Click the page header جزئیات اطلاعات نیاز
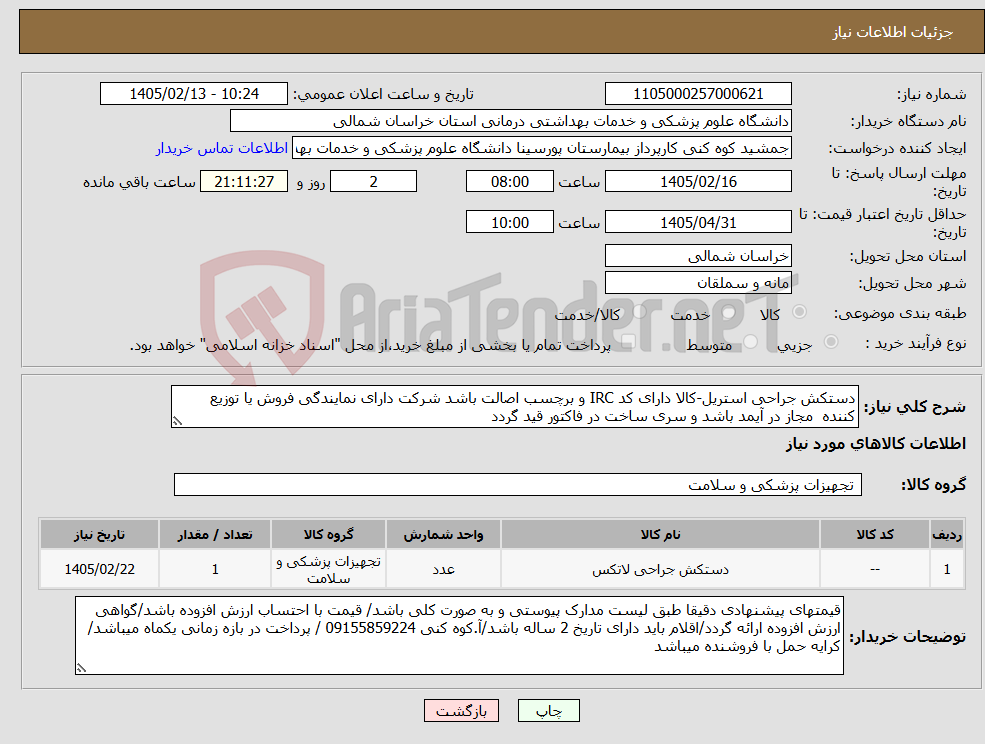Screen dimensions: 985x744 [893, 32]
